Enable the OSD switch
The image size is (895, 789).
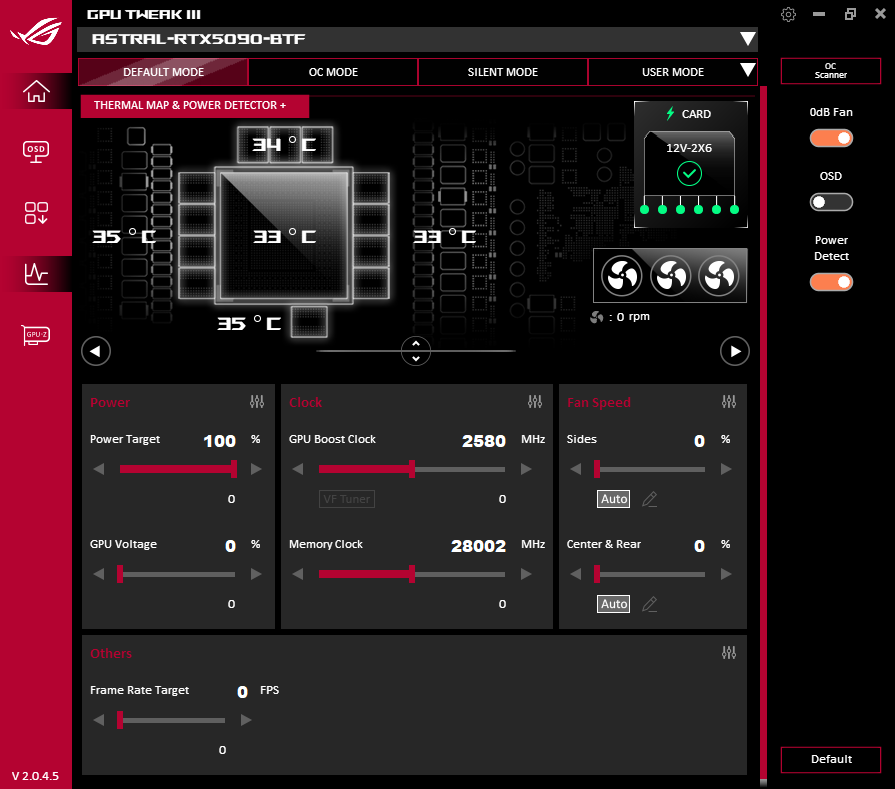pos(831,202)
